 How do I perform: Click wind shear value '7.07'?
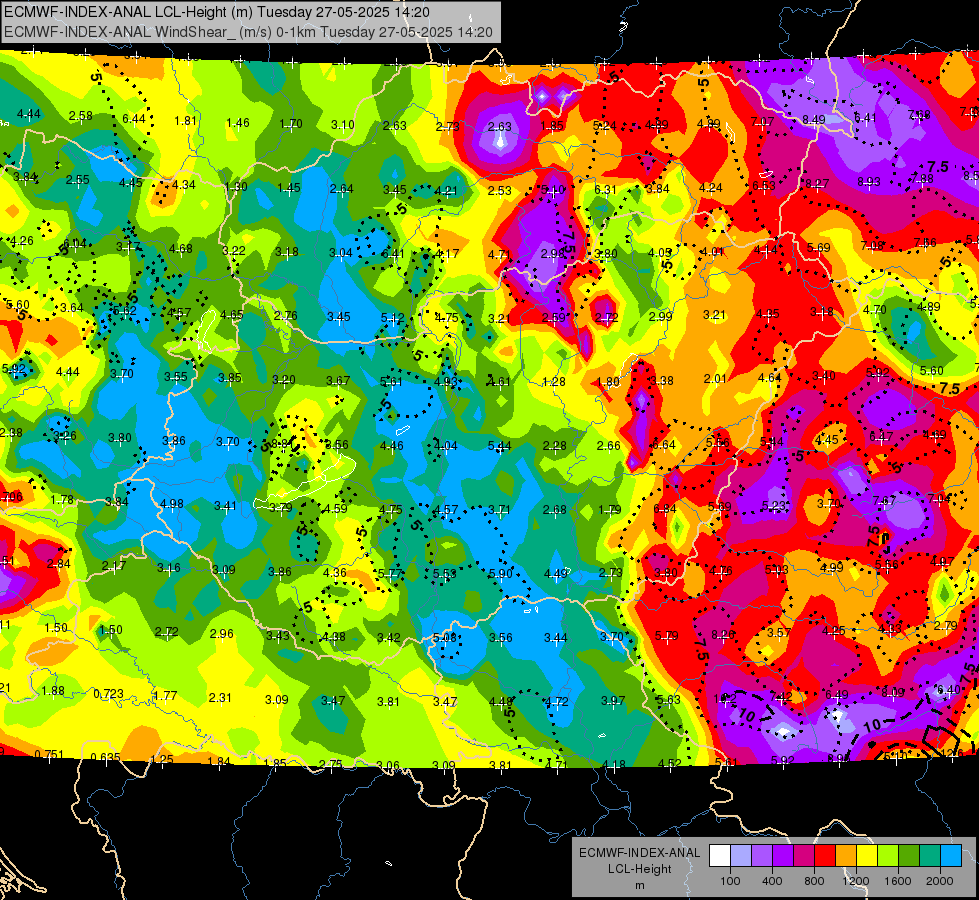click(762, 121)
